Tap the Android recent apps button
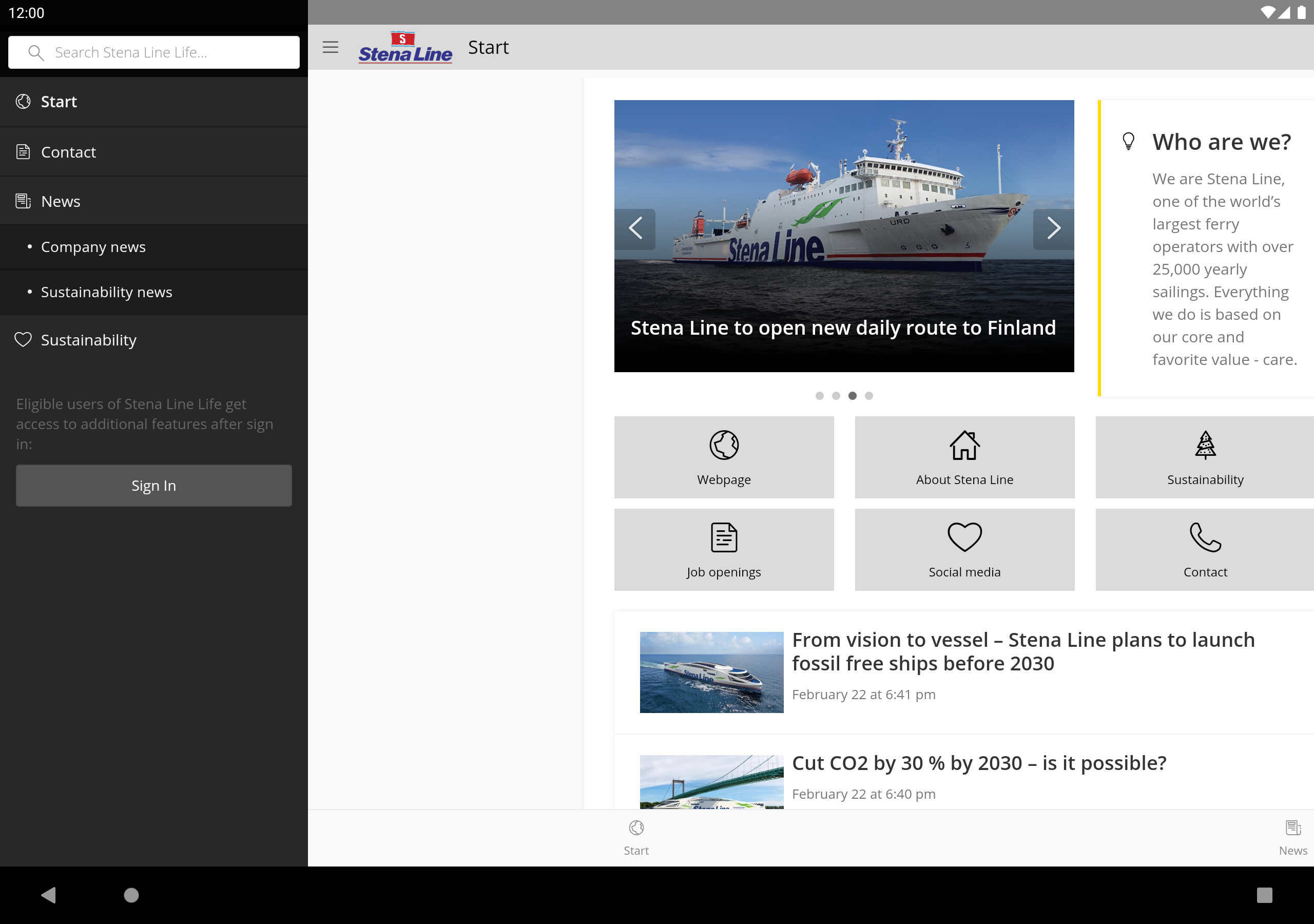This screenshot has height=924, width=1314. 1264,895
